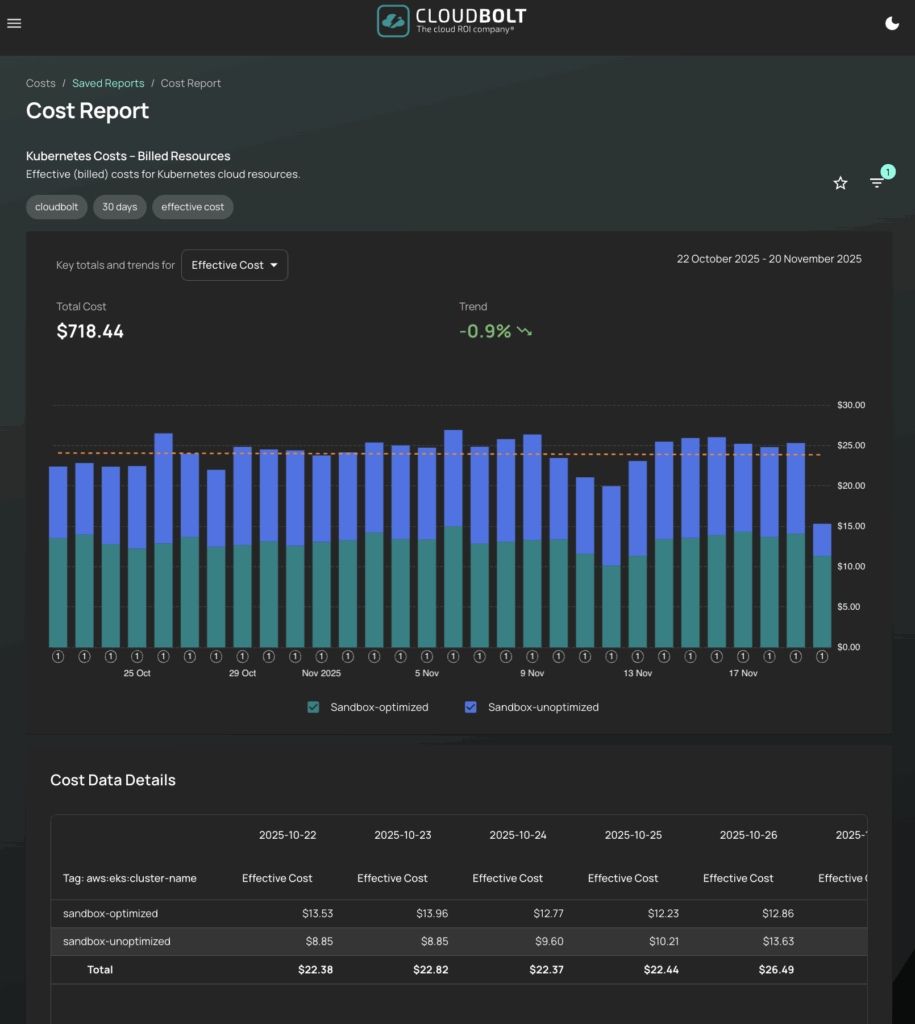Open the filter panel showing 1 active filter
Viewport: 915px width, 1024px height.
[877, 182]
